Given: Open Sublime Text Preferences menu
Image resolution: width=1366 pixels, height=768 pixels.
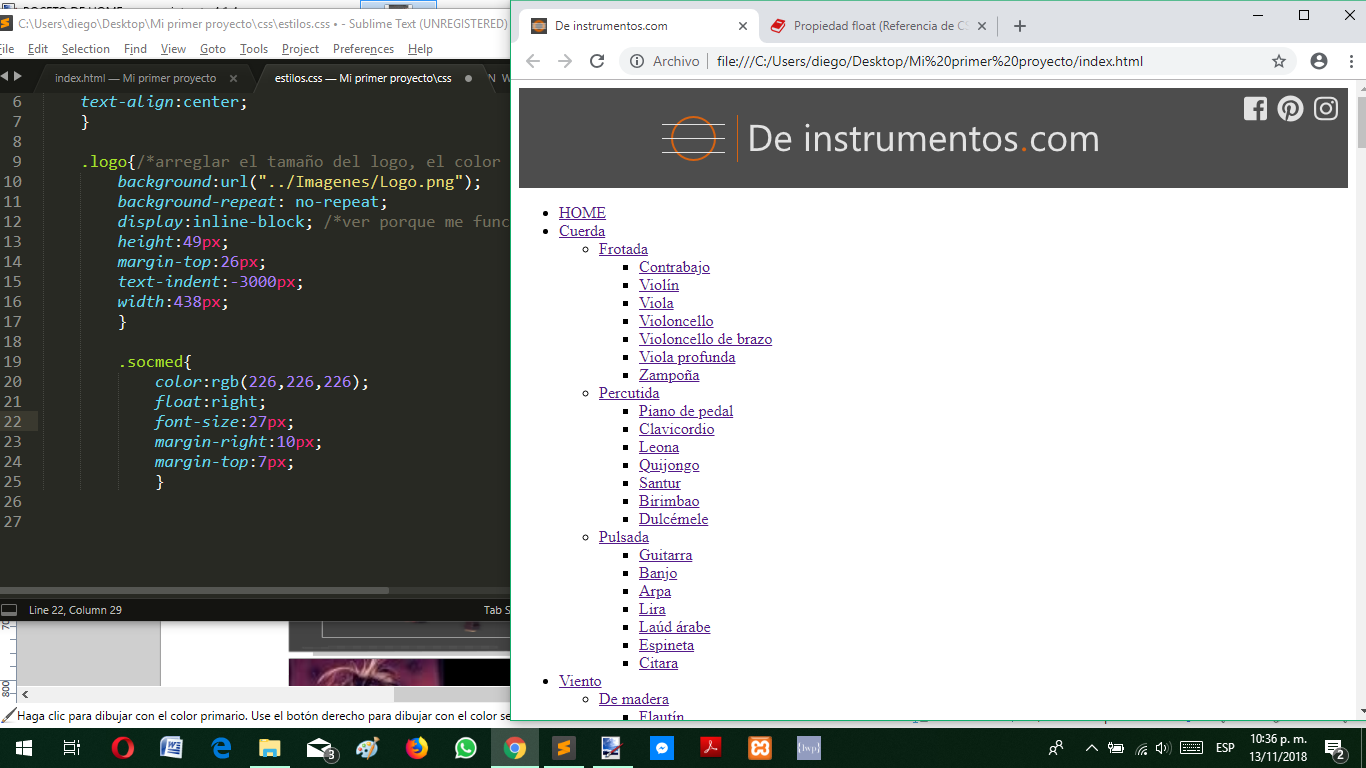Looking at the screenshot, I should point(363,48).
